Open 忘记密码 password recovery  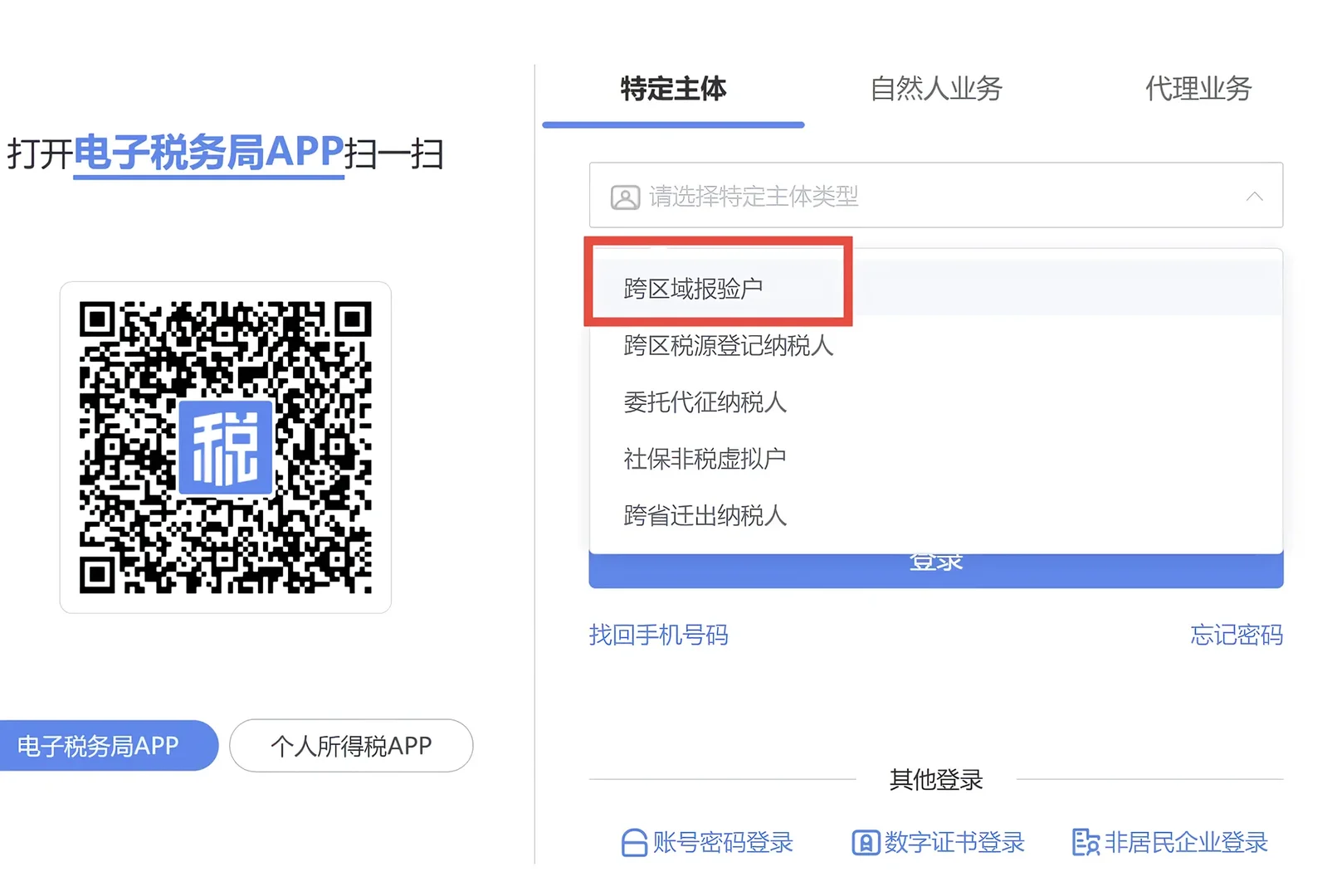[x=1234, y=635]
